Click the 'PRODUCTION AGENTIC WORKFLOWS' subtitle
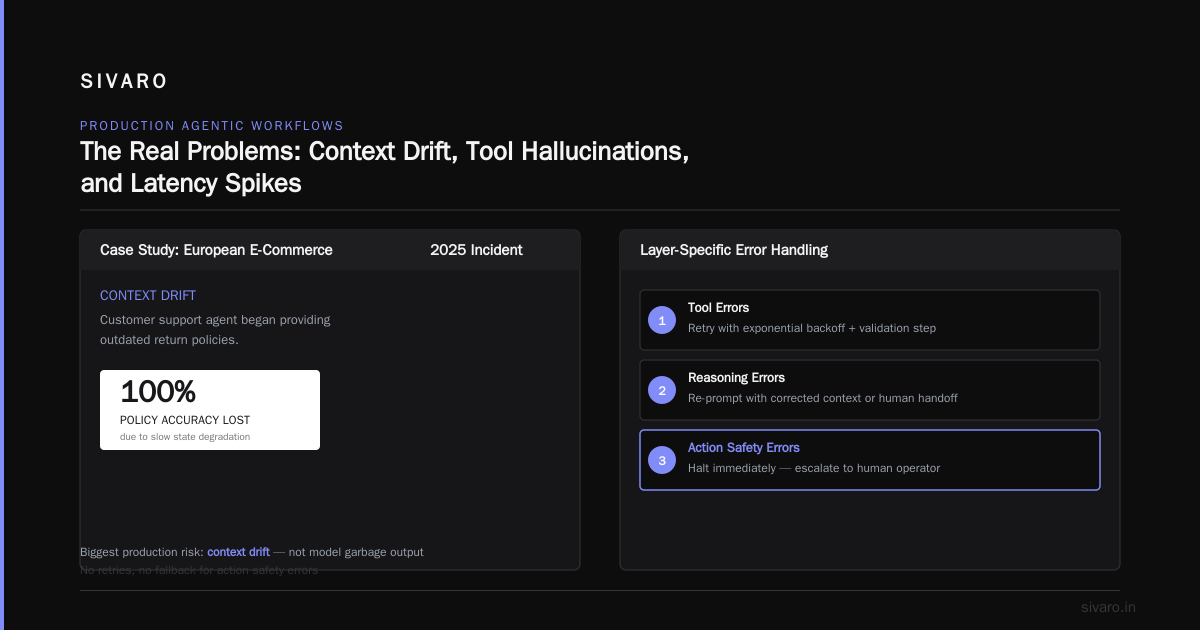This screenshot has width=1200, height=630. [x=212, y=126]
